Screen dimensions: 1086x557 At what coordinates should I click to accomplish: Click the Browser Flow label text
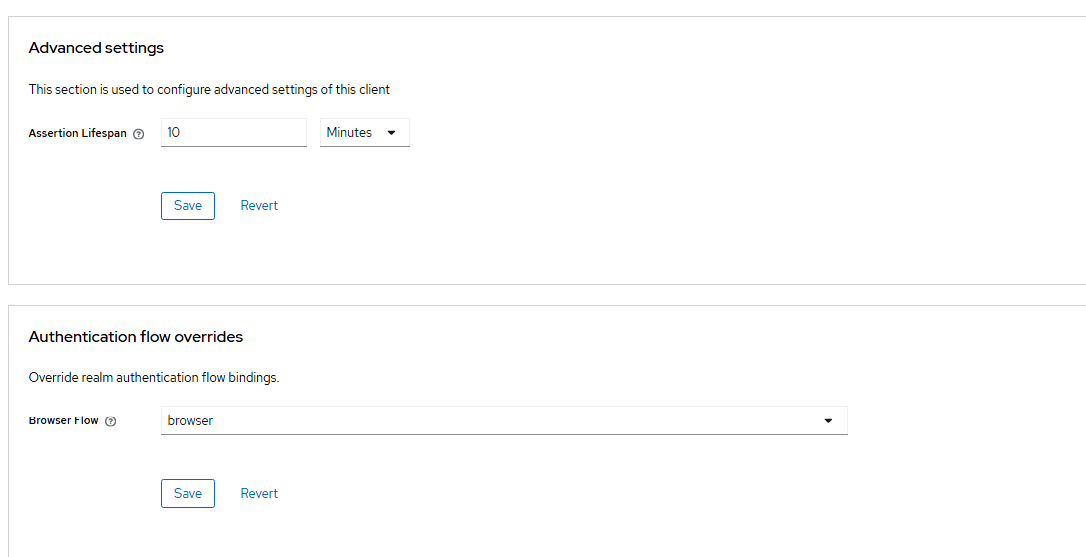[x=64, y=421]
